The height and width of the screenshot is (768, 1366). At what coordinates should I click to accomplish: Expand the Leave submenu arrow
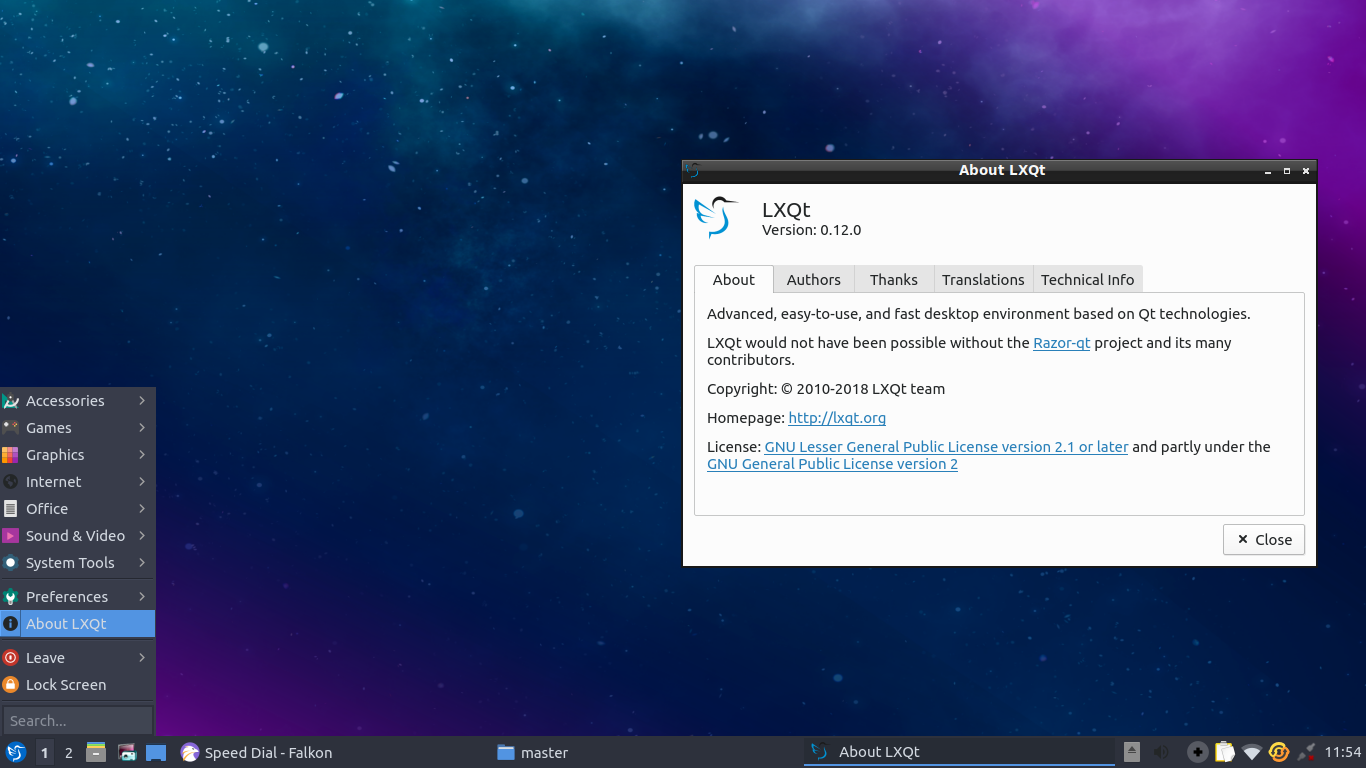tap(142, 658)
